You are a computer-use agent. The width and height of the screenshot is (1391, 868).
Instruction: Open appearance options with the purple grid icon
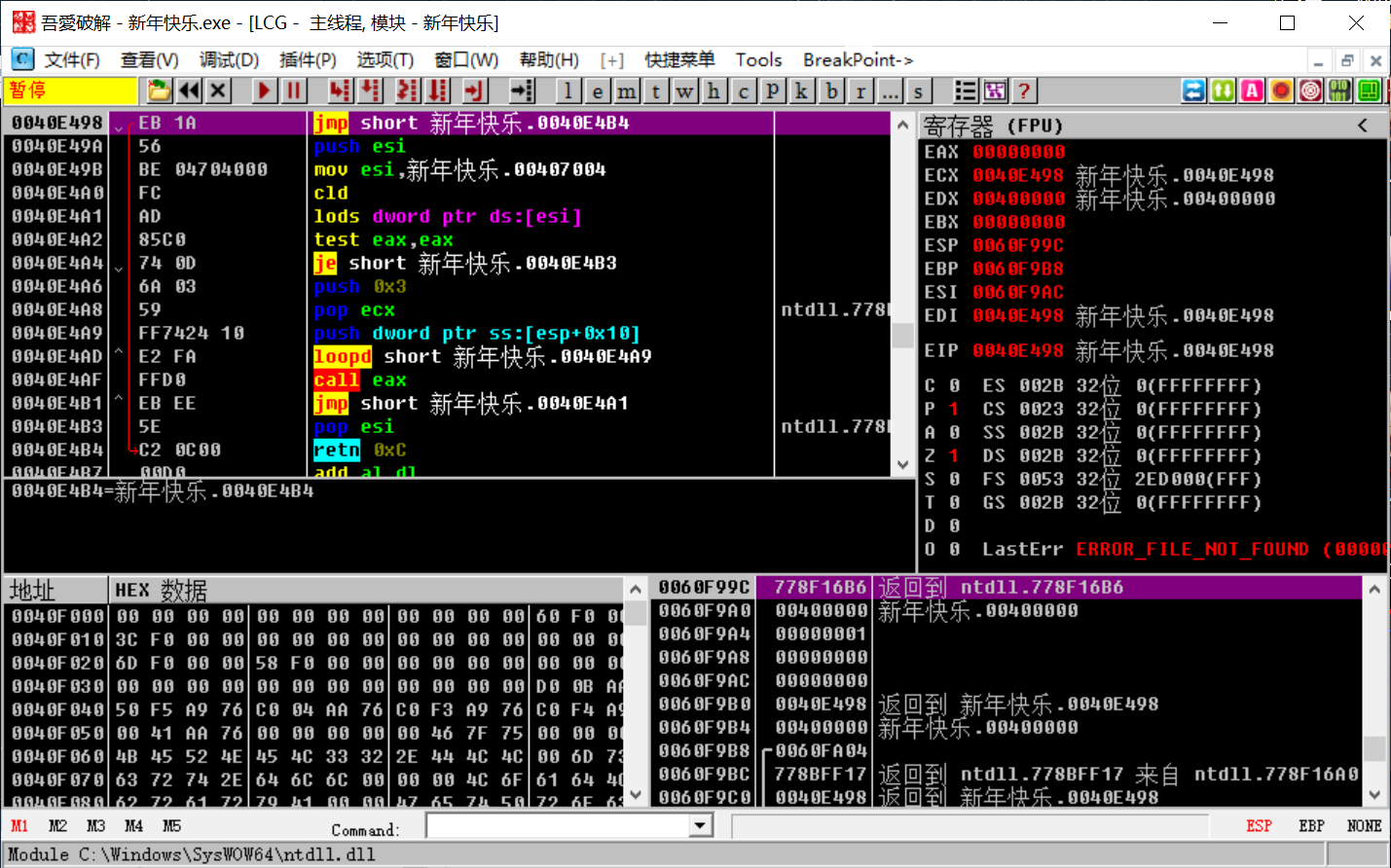click(995, 90)
